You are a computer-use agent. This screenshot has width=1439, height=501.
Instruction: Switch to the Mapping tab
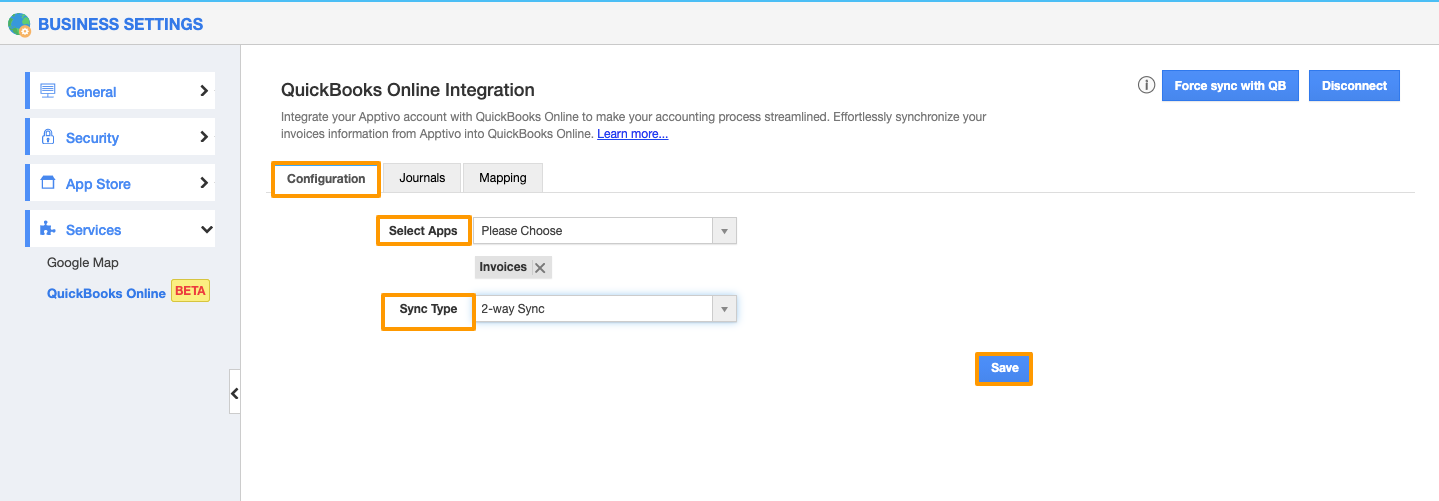point(502,178)
